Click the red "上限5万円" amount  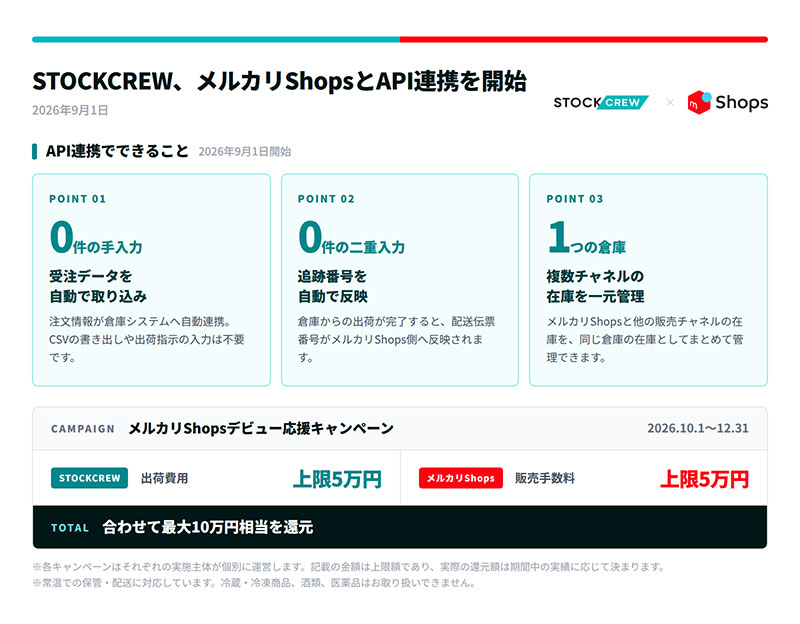[705, 479]
